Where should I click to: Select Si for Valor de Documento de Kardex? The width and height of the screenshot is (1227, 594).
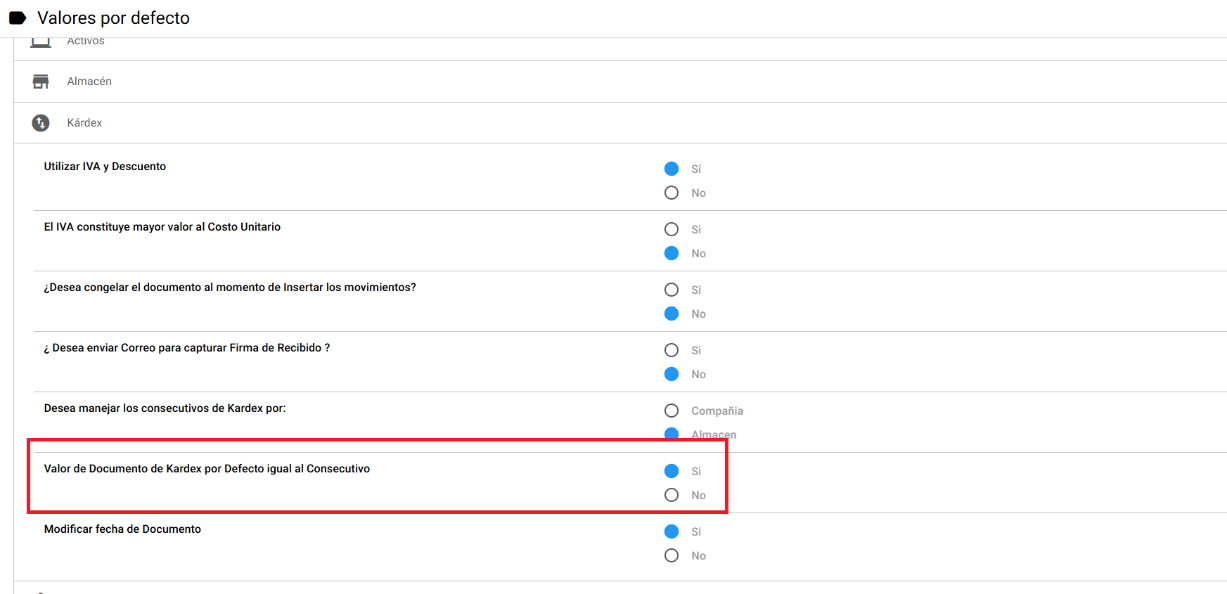point(671,471)
